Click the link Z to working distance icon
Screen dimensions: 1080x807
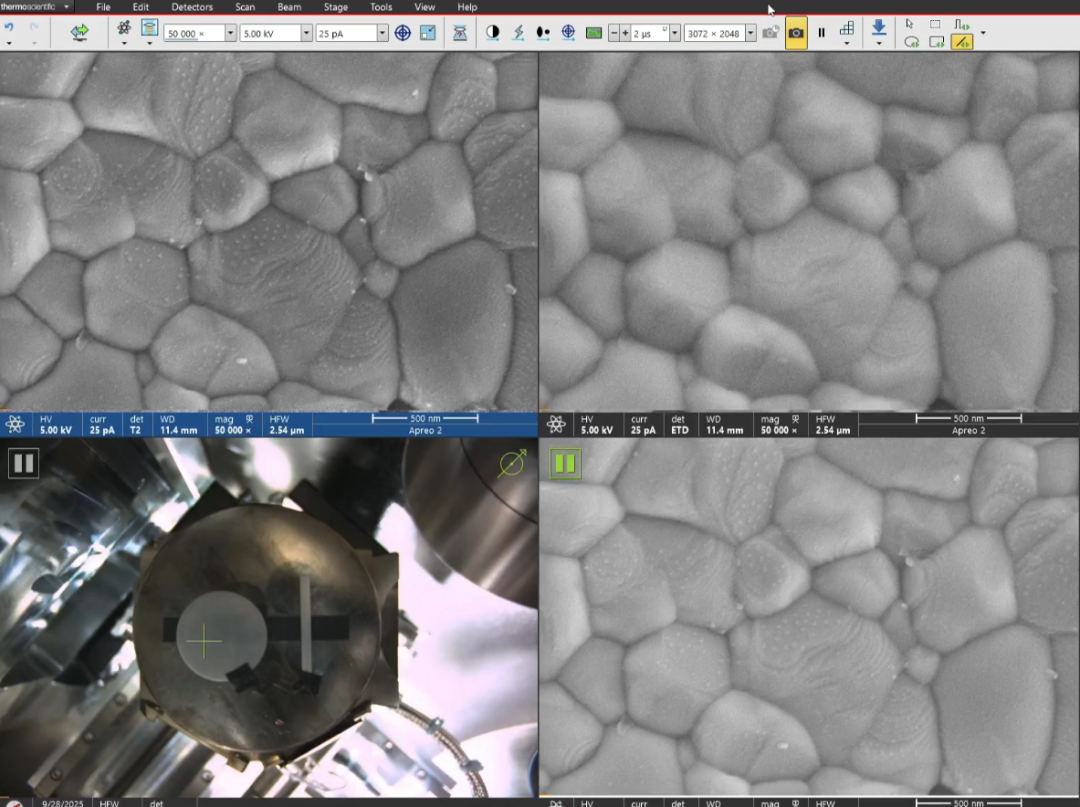pyautogui.click(x=459, y=32)
